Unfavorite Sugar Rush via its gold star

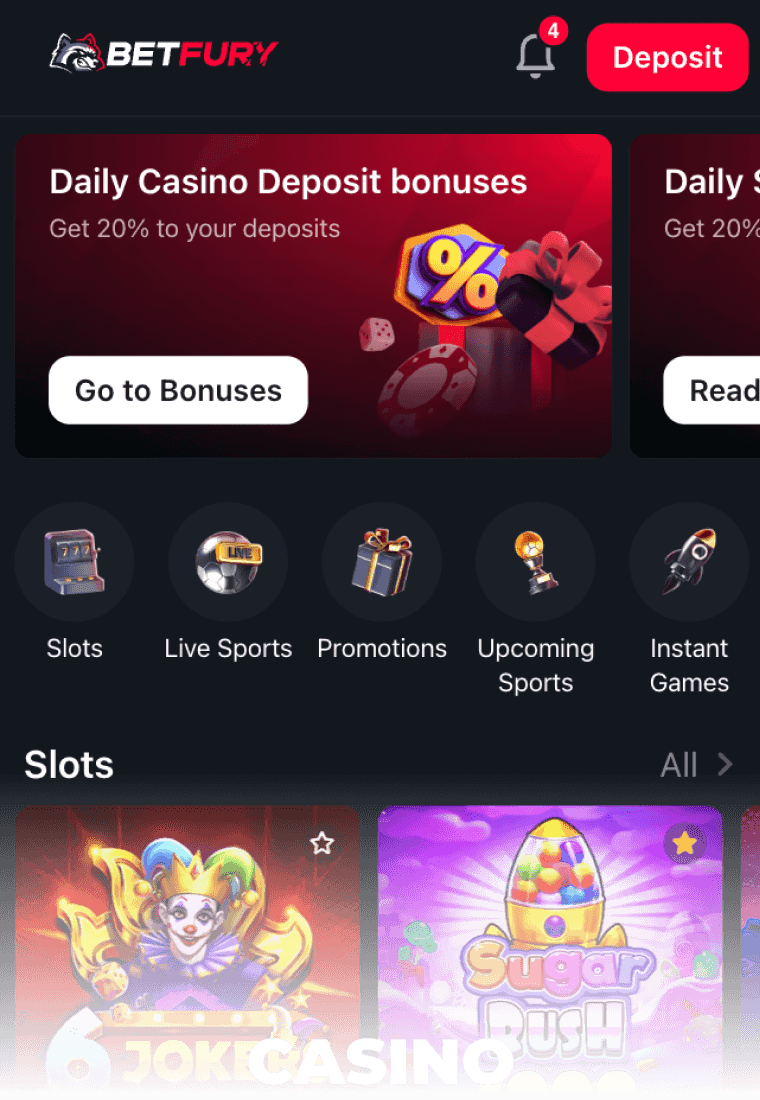684,843
